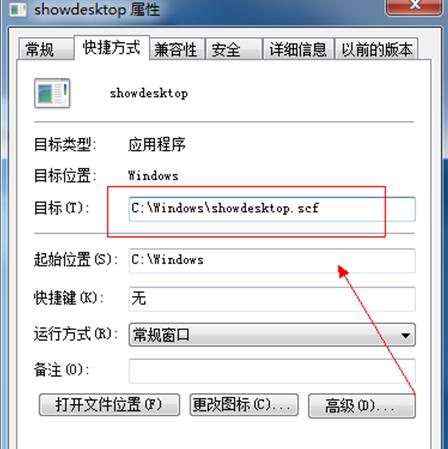Viewport: 448px width, 449px height.
Task: Show the 详细信息 tab
Action: pyautogui.click(x=298, y=50)
